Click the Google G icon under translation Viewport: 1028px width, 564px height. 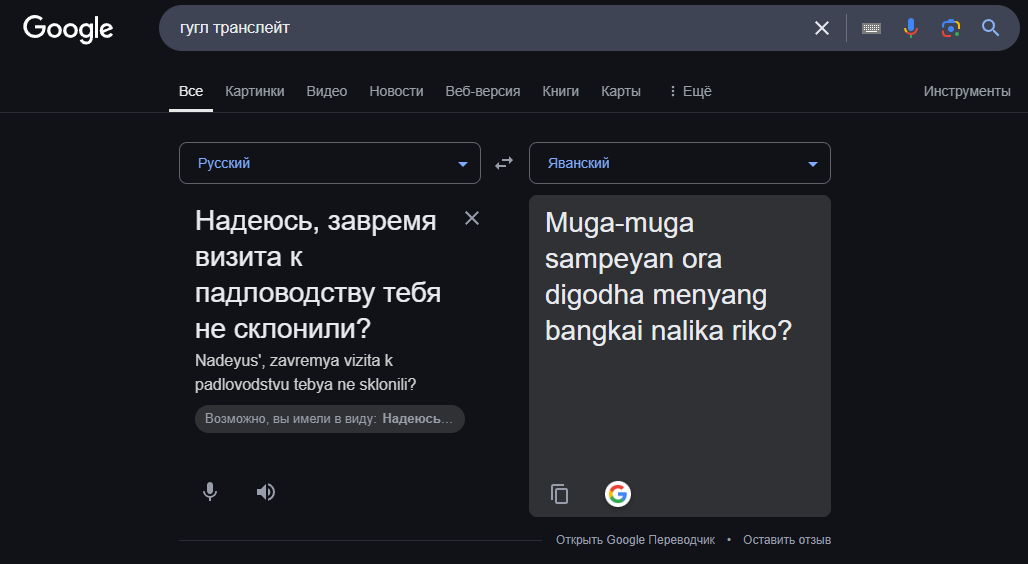[x=618, y=494]
